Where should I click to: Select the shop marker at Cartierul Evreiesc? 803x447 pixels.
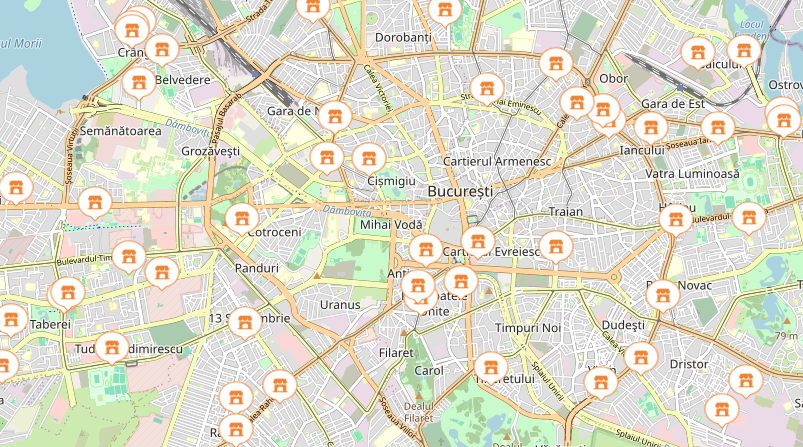[478, 242]
